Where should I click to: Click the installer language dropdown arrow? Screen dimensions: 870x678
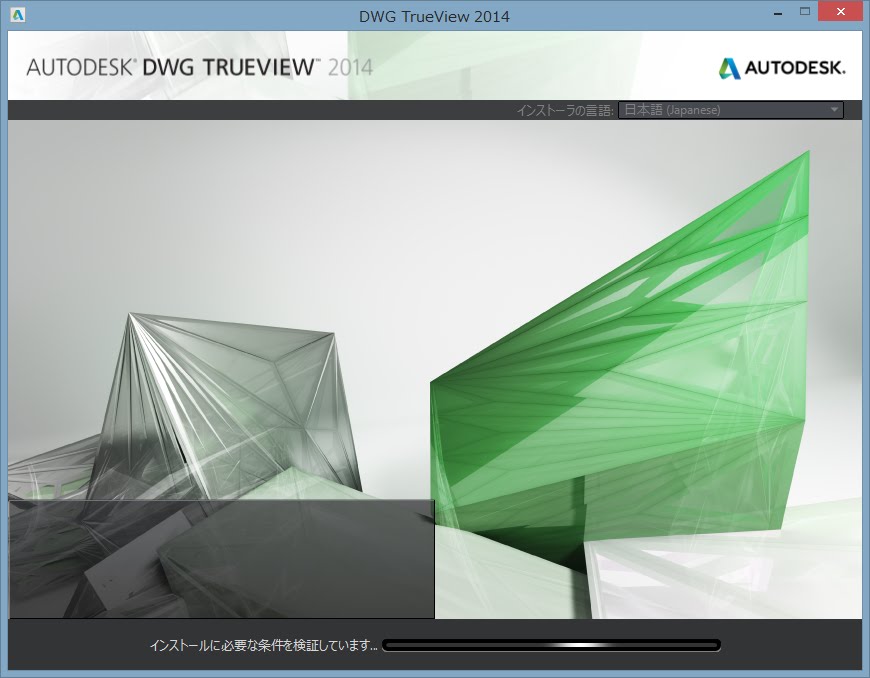pos(834,110)
